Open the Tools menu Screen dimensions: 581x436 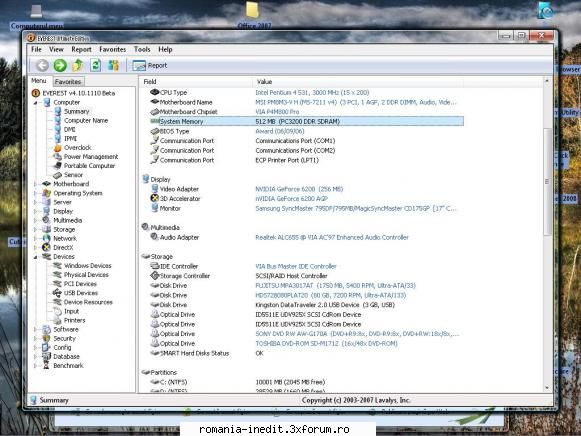point(142,49)
